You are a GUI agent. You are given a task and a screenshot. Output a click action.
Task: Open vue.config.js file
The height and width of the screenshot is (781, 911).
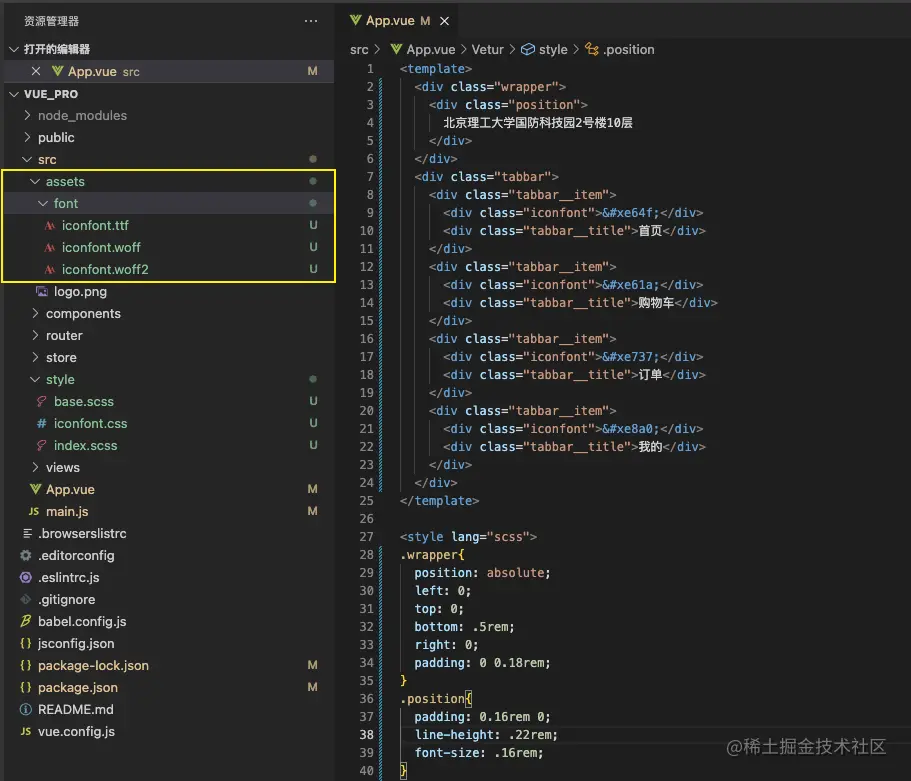click(x=76, y=732)
